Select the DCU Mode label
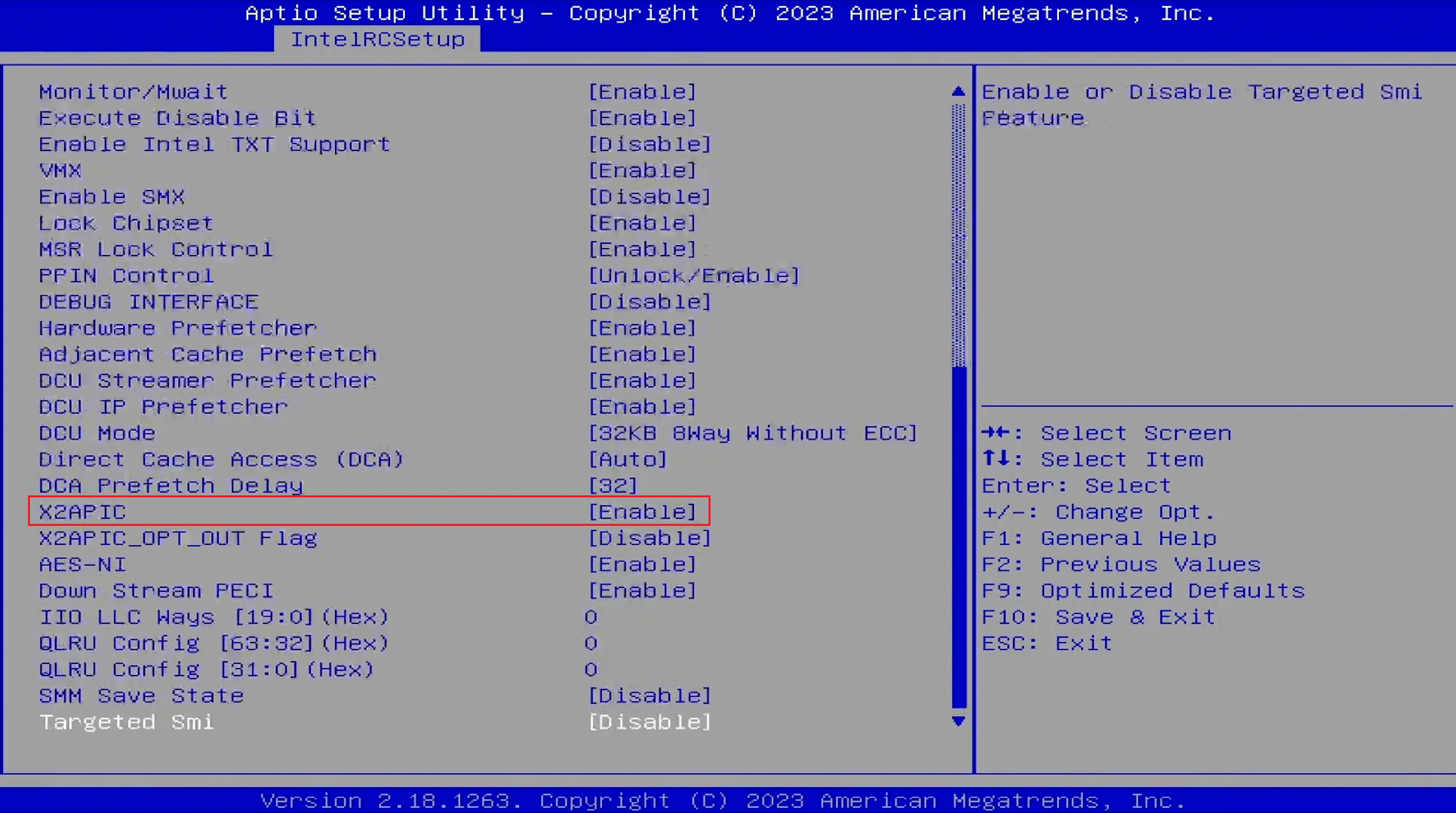Screen dimensions: 1456x813 tap(97, 433)
